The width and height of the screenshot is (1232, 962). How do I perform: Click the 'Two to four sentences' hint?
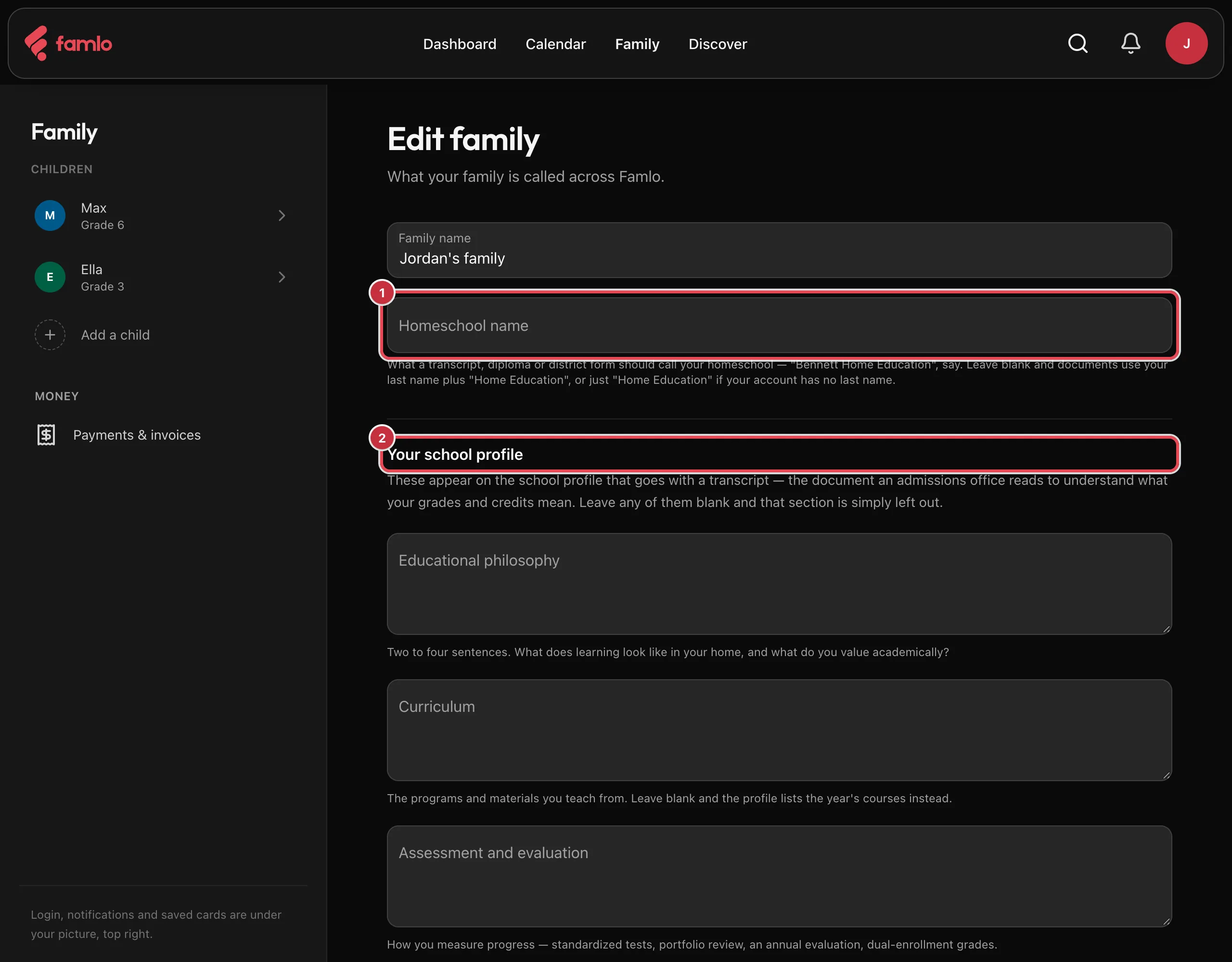tap(668, 652)
